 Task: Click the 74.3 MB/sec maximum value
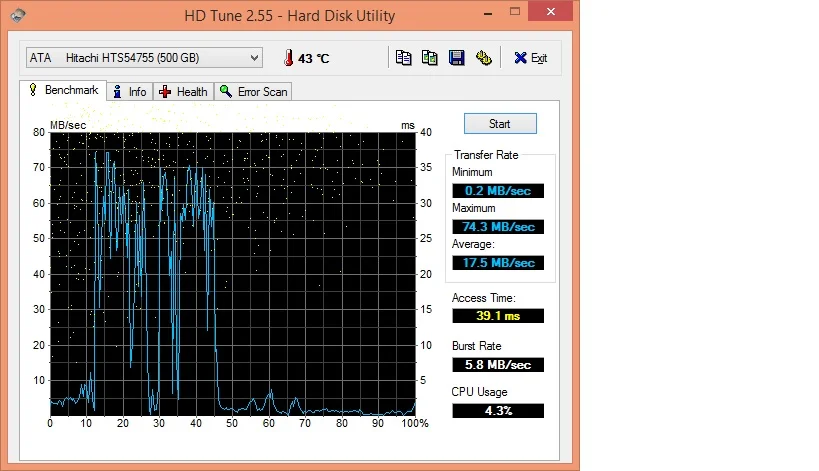point(498,227)
